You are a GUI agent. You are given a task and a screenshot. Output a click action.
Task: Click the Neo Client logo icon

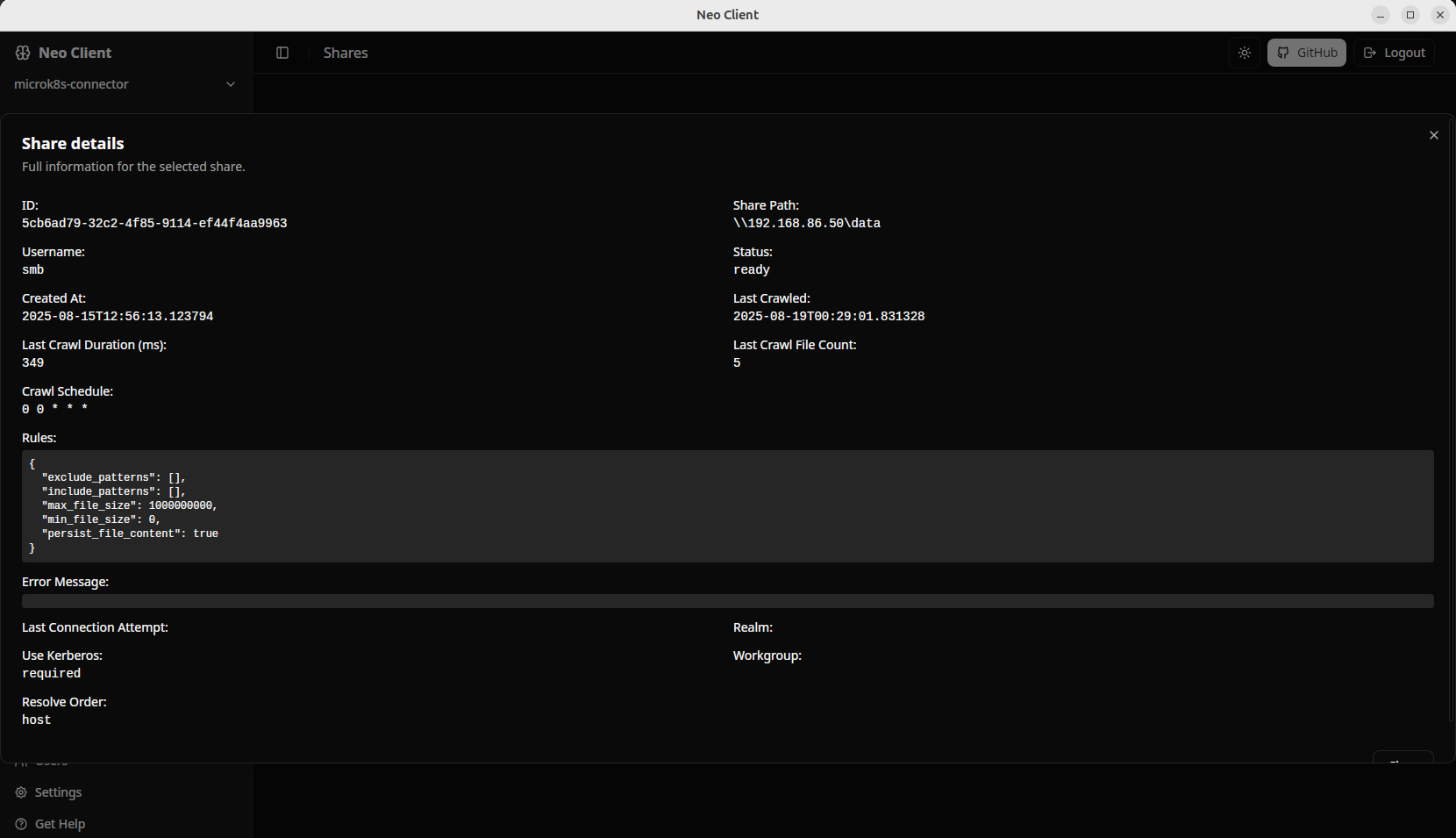pyautogui.click(x=22, y=53)
